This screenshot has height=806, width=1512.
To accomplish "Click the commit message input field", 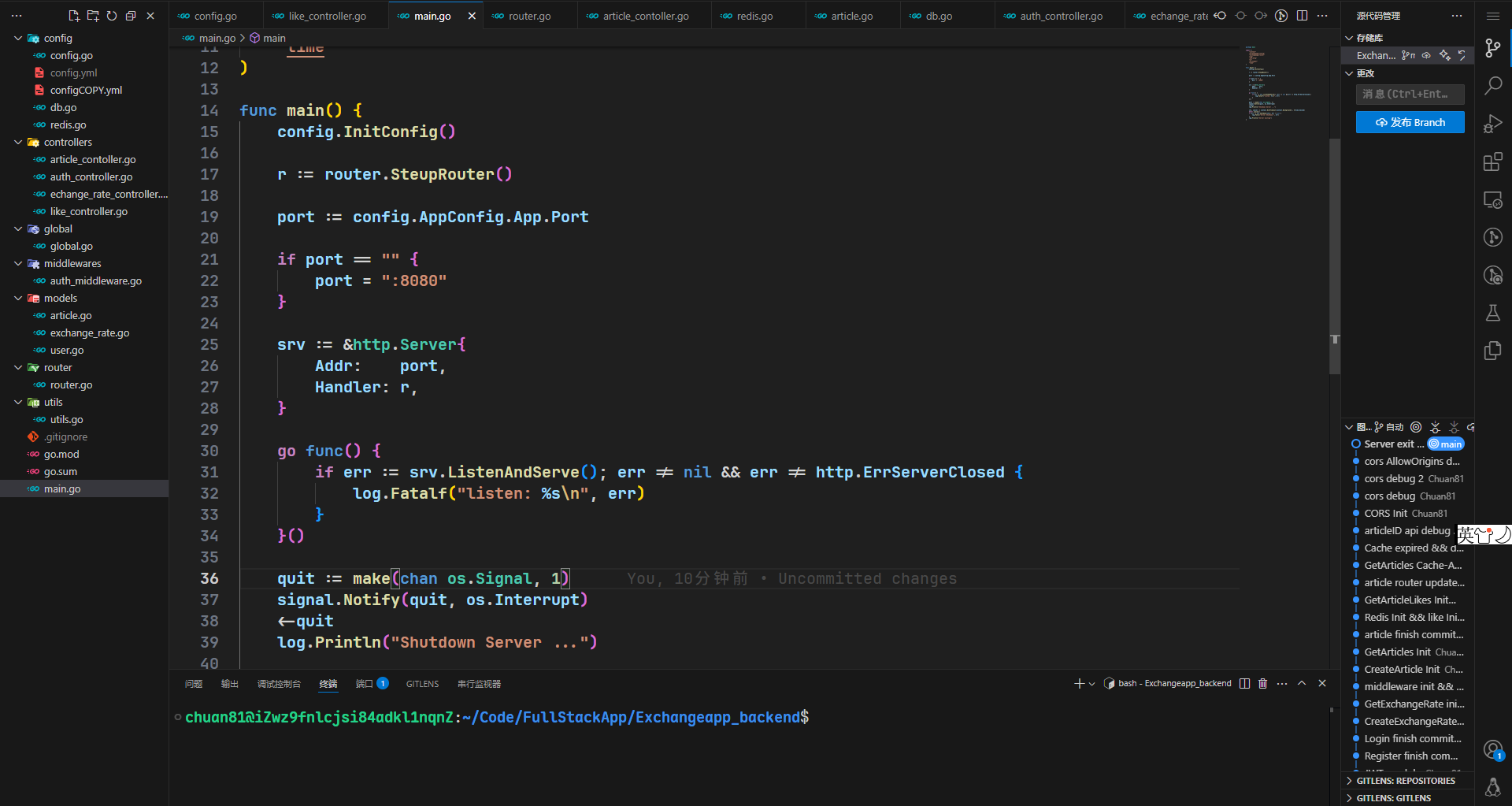I will point(1410,94).
